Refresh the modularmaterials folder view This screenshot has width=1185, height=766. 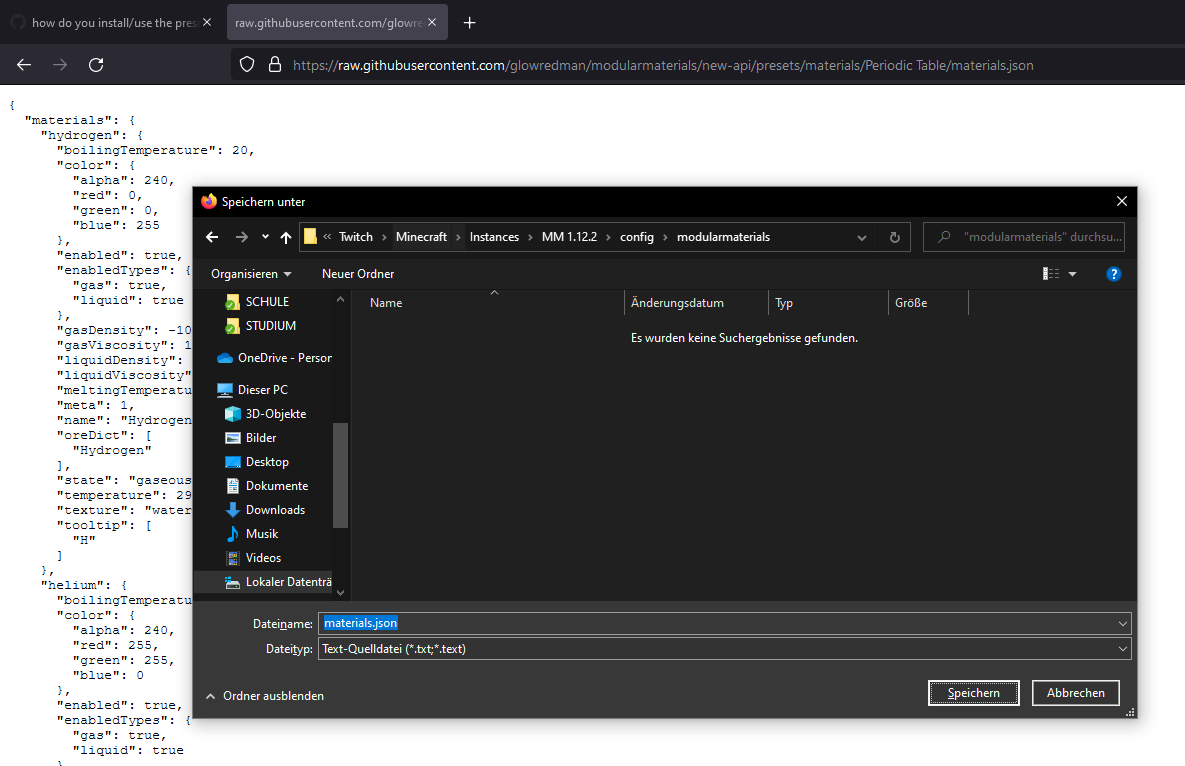point(893,237)
